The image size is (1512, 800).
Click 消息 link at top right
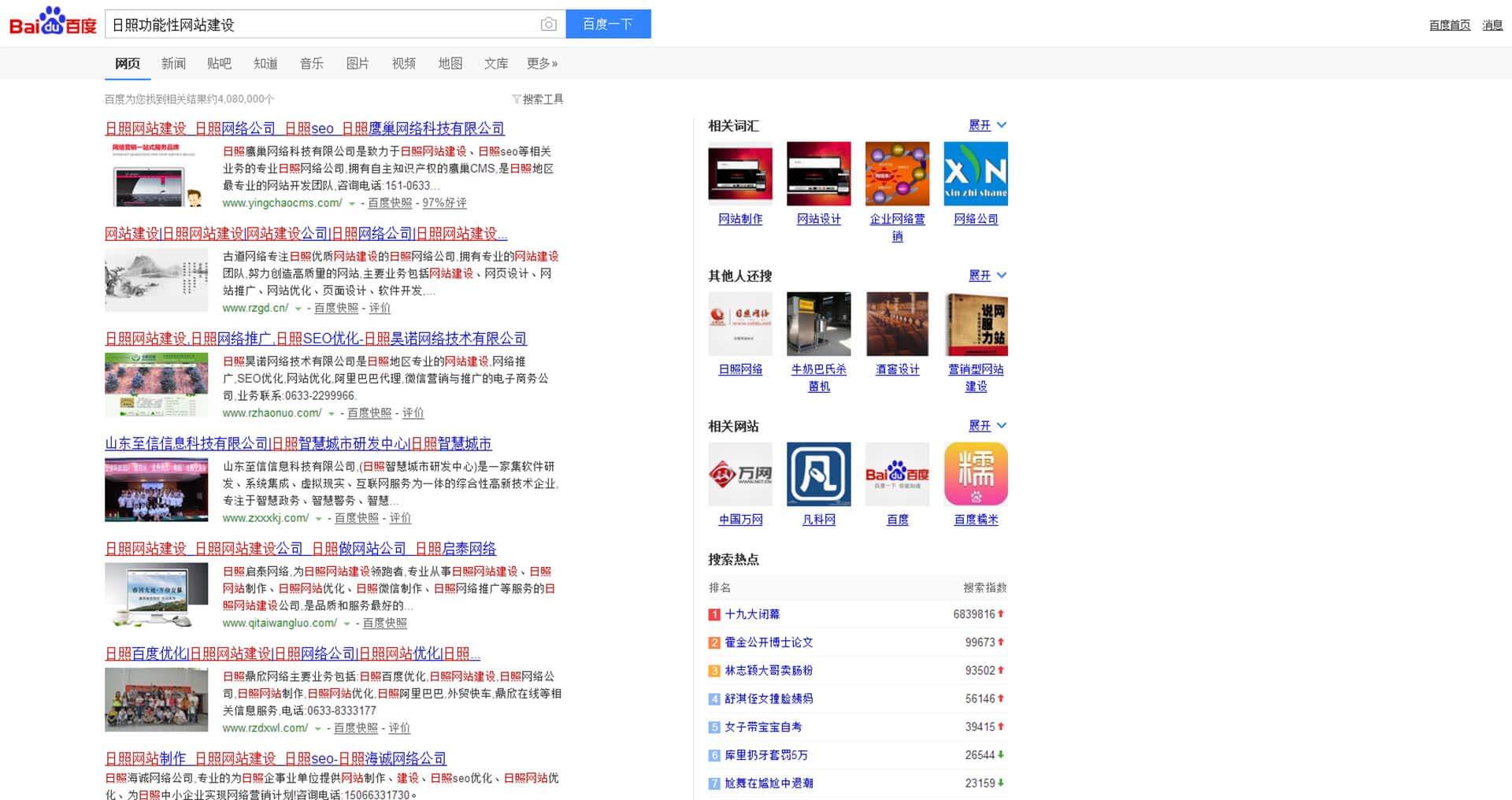pyautogui.click(x=1492, y=25)
